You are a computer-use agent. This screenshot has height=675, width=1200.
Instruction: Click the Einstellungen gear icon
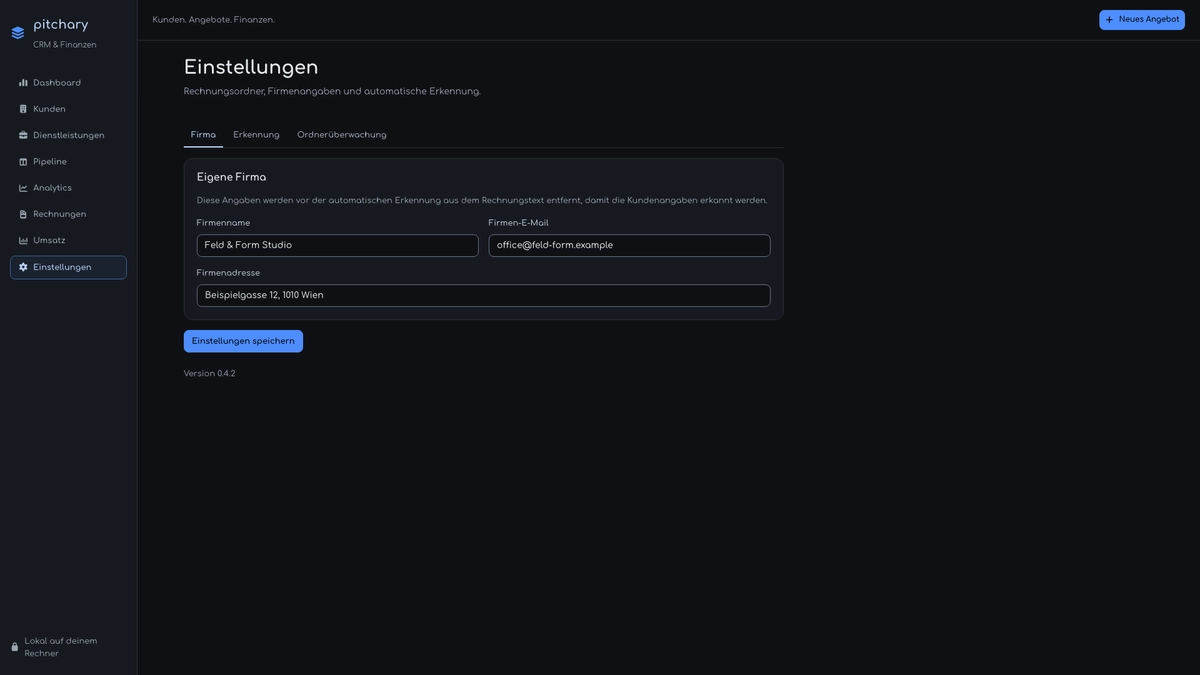pos(23,267)
